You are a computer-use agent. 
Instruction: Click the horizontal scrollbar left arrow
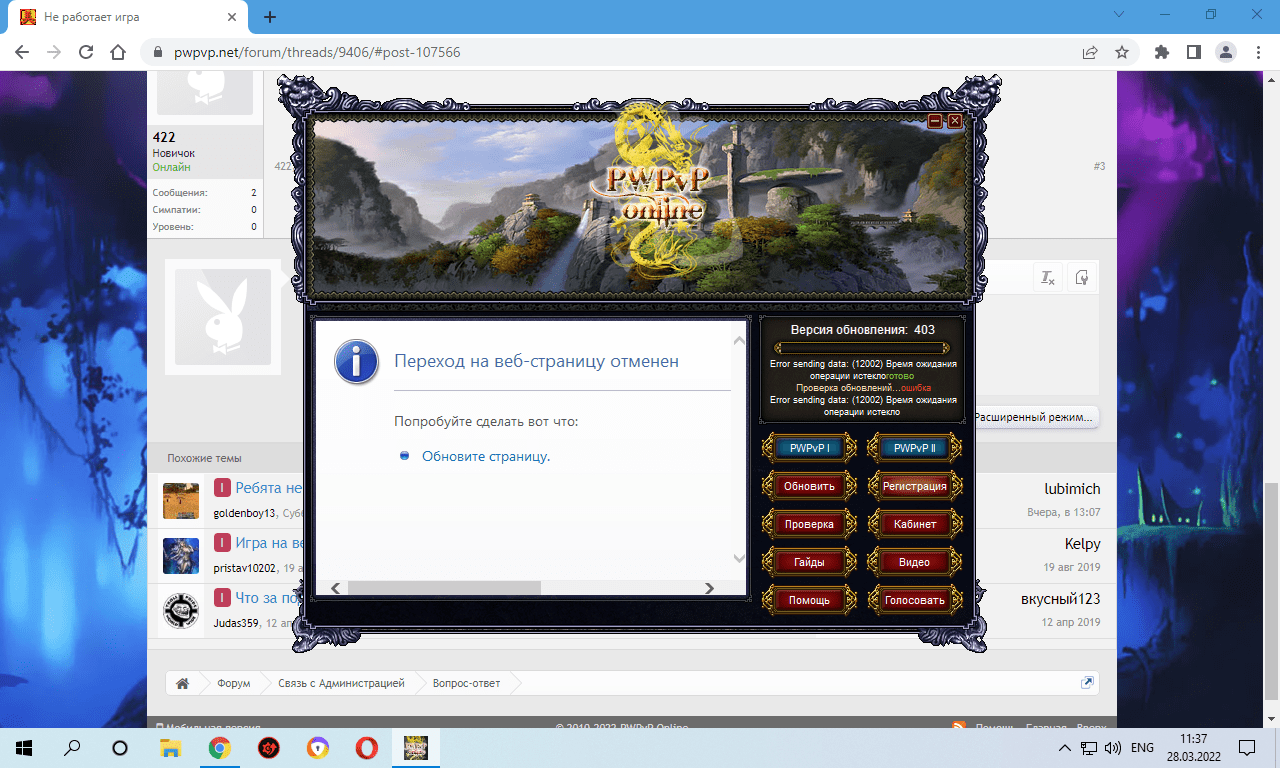[x=336, y=588]
